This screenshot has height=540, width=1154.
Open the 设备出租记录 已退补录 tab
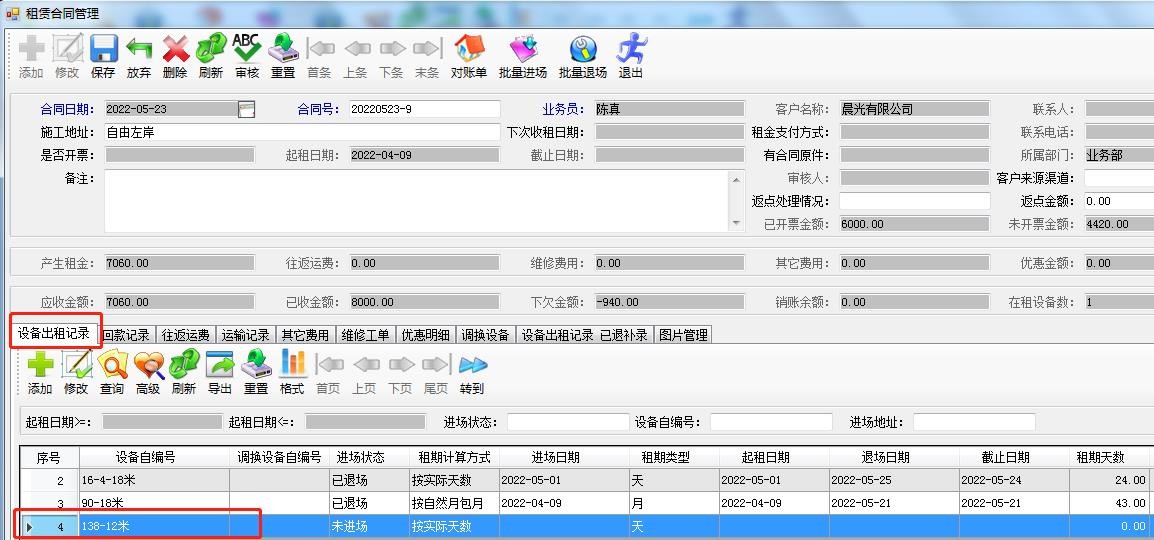click(x=585, y=335)
